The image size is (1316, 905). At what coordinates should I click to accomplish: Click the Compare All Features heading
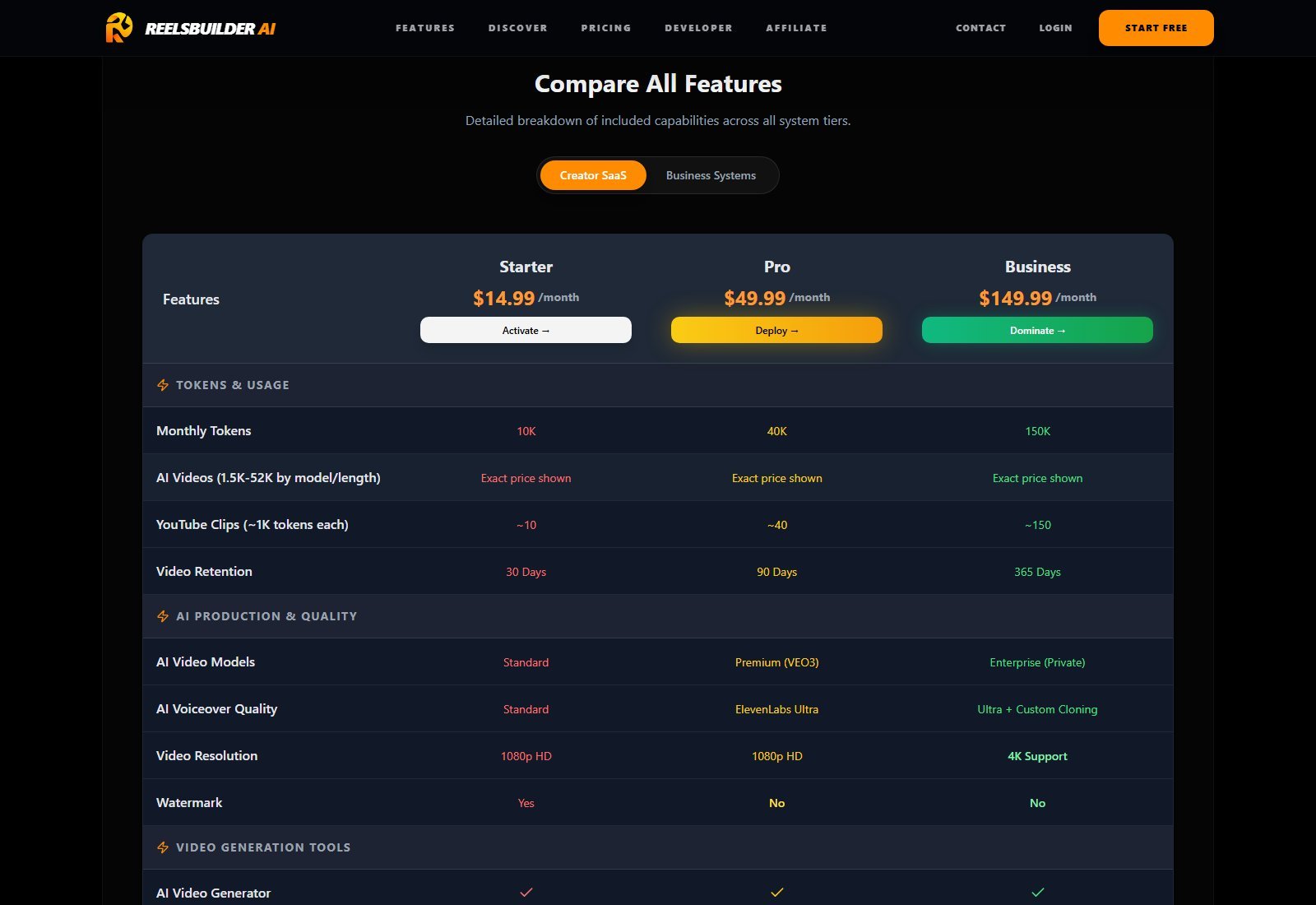pos(658,84)
